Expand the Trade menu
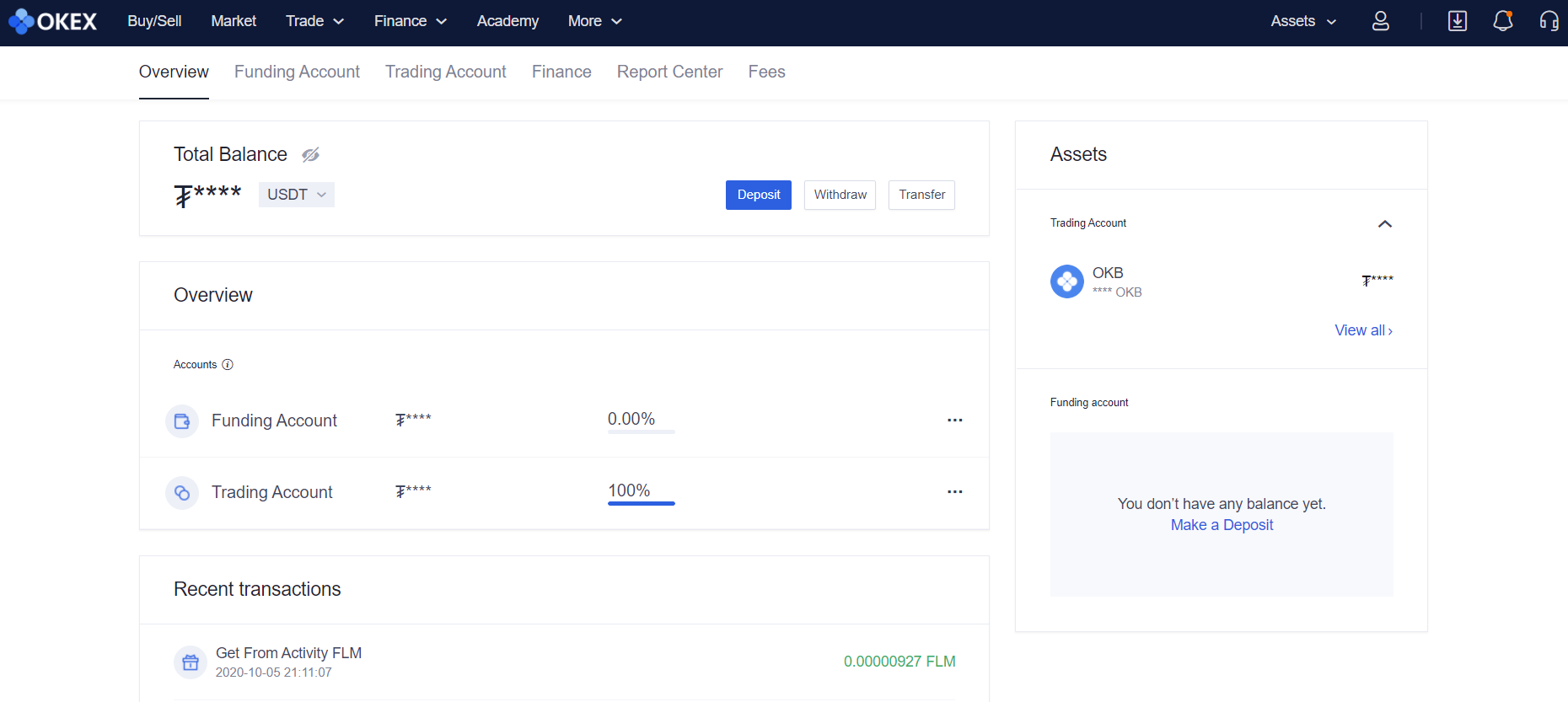This screenshot has height=702, width=1568. [x=314, y=21]
